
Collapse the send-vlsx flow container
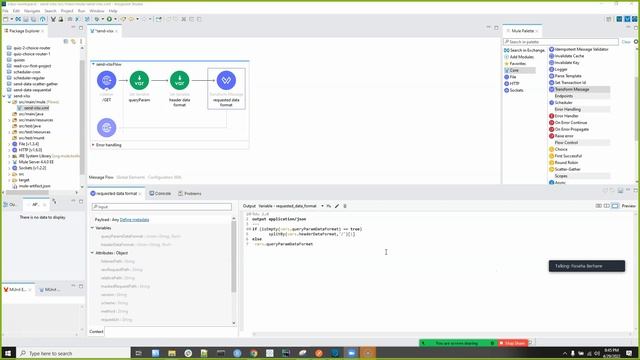point(93,64)
